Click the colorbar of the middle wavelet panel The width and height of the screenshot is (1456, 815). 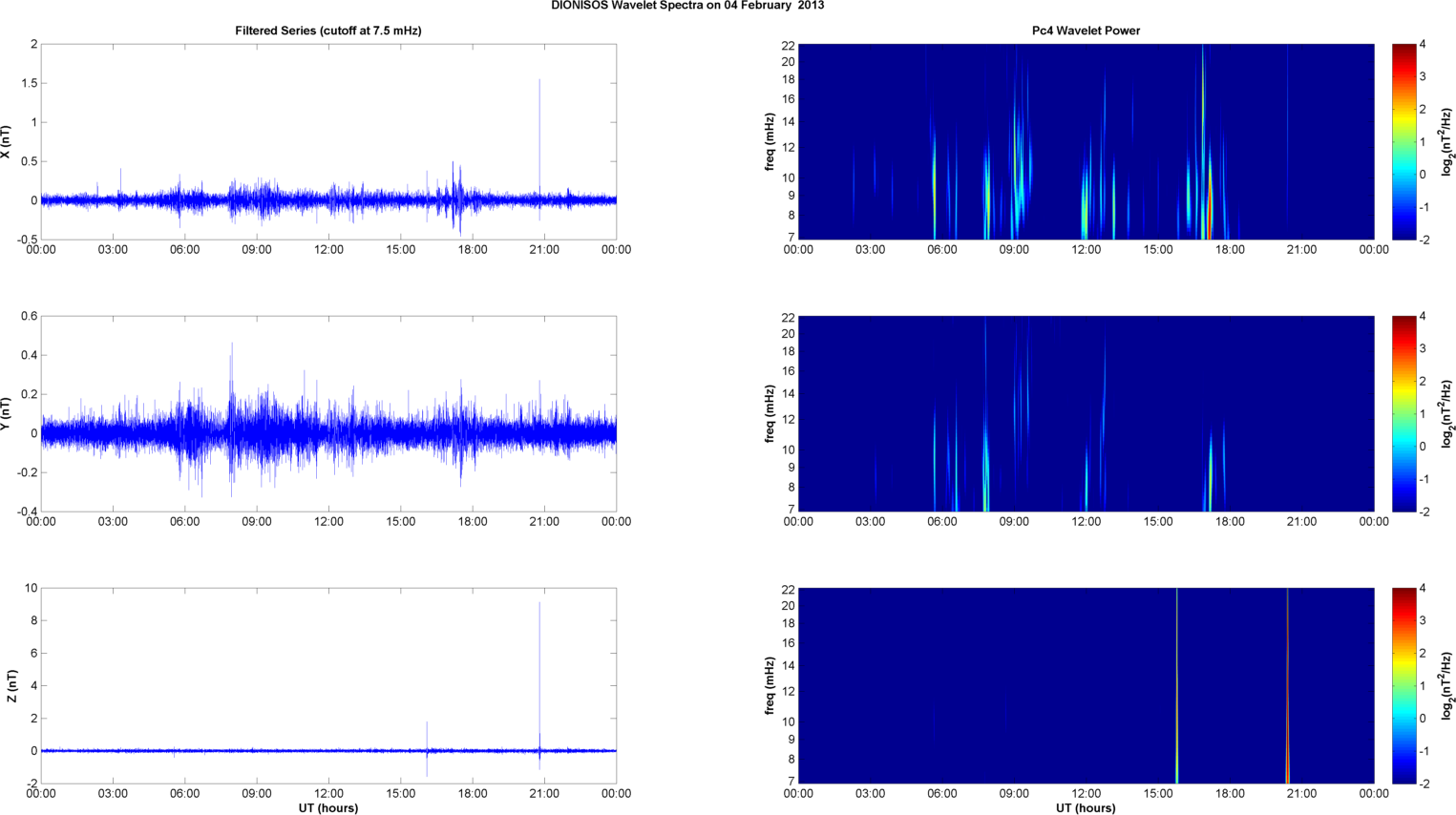point(1403,413)
